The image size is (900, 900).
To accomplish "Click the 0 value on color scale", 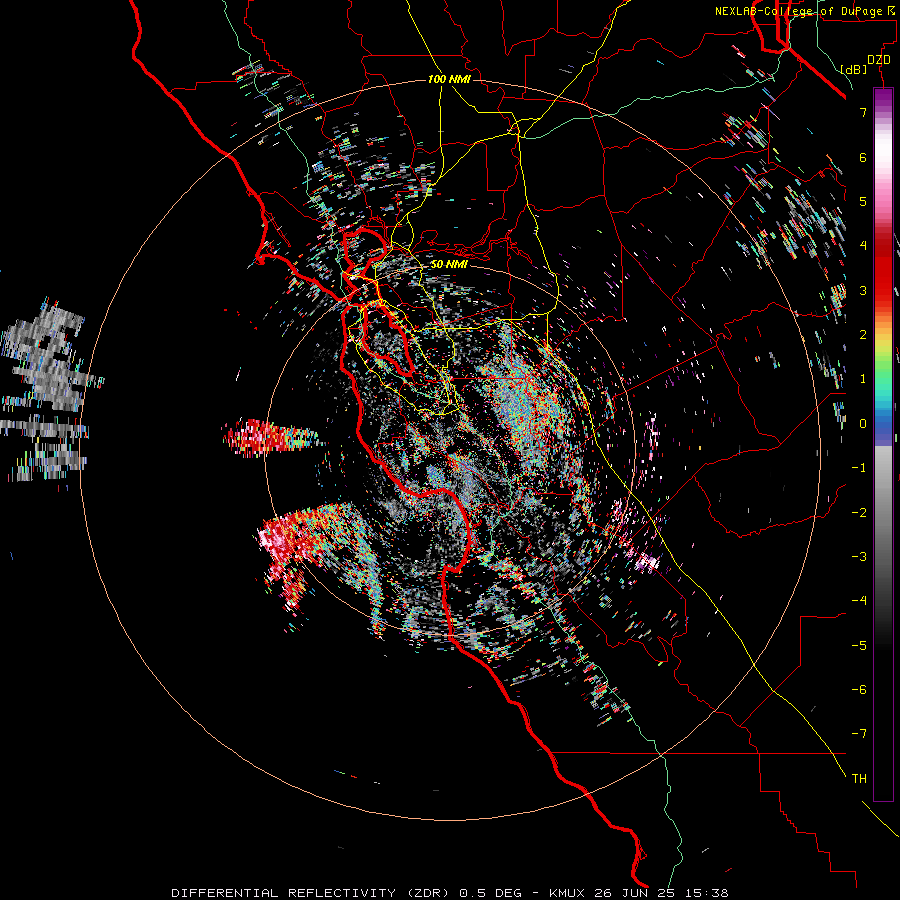I will click(x=863, y=424).
